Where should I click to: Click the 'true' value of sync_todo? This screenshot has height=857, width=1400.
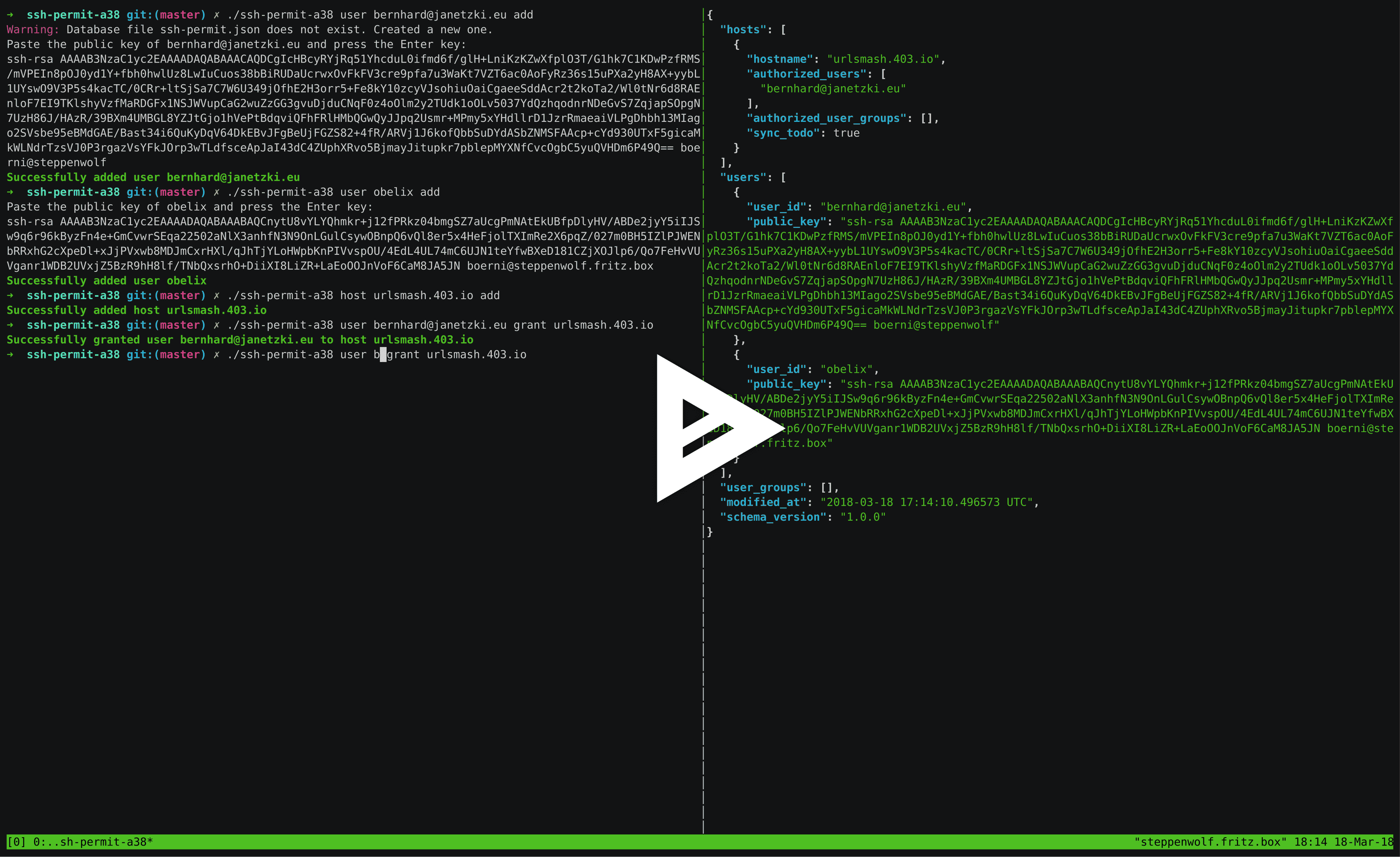(846, 133)
